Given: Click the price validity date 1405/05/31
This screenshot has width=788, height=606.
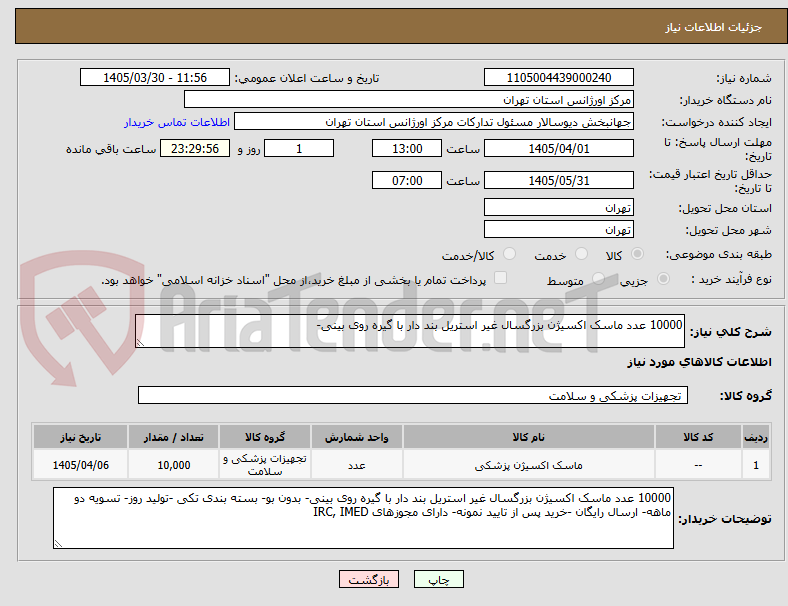Looking at the screenshot, I should (x=559, y=180).
